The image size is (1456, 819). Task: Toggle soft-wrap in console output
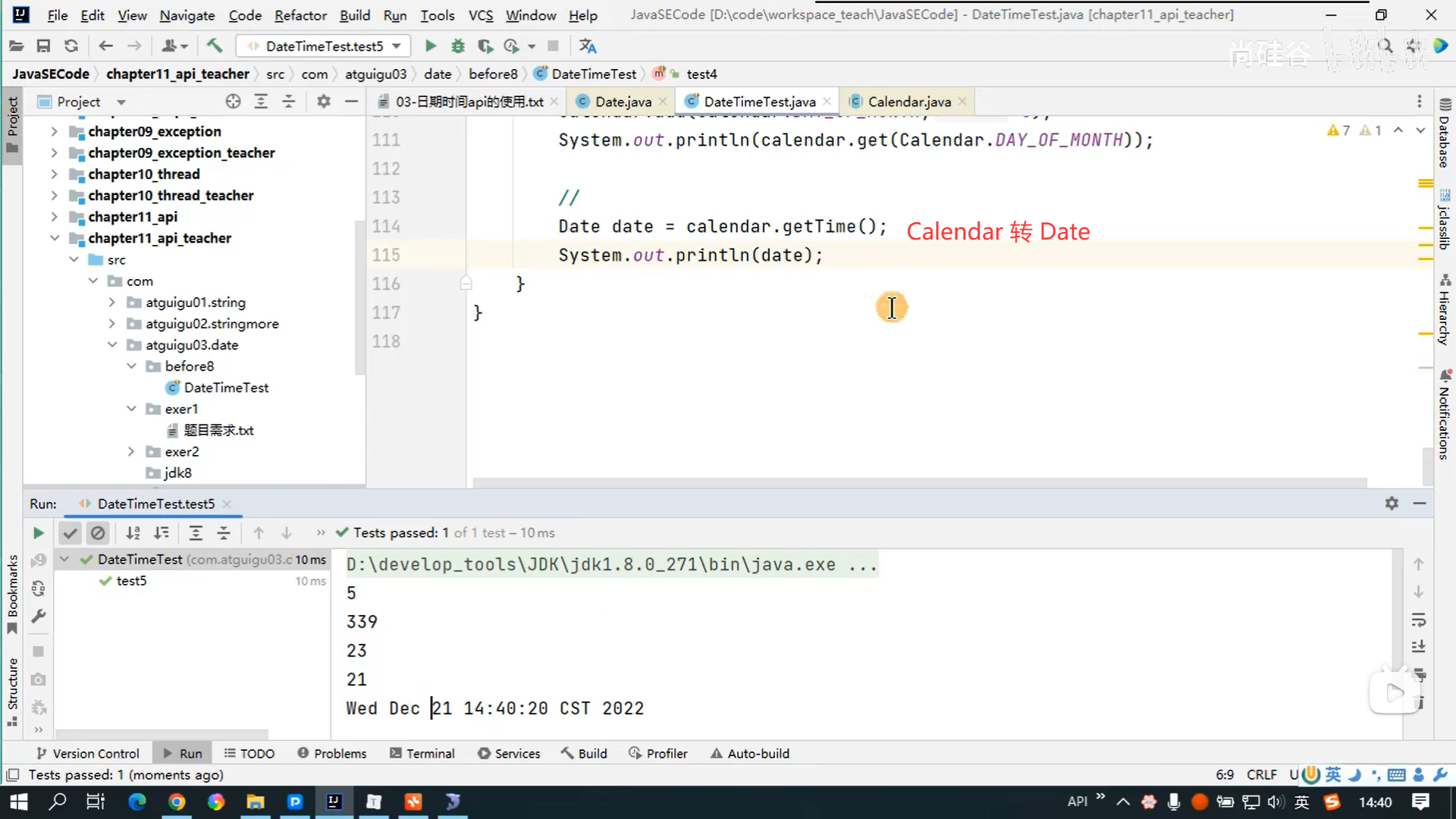(x=1419, y=620)
